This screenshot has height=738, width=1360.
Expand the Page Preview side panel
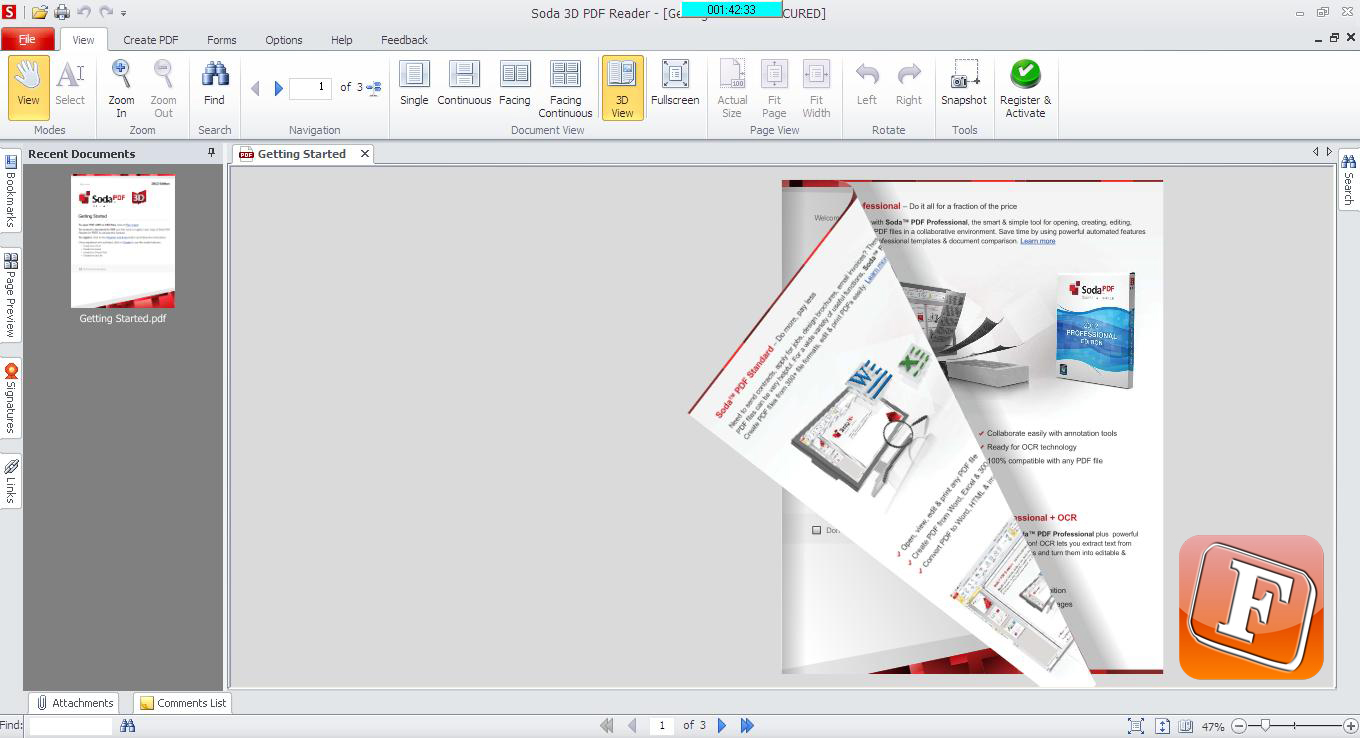11,294
